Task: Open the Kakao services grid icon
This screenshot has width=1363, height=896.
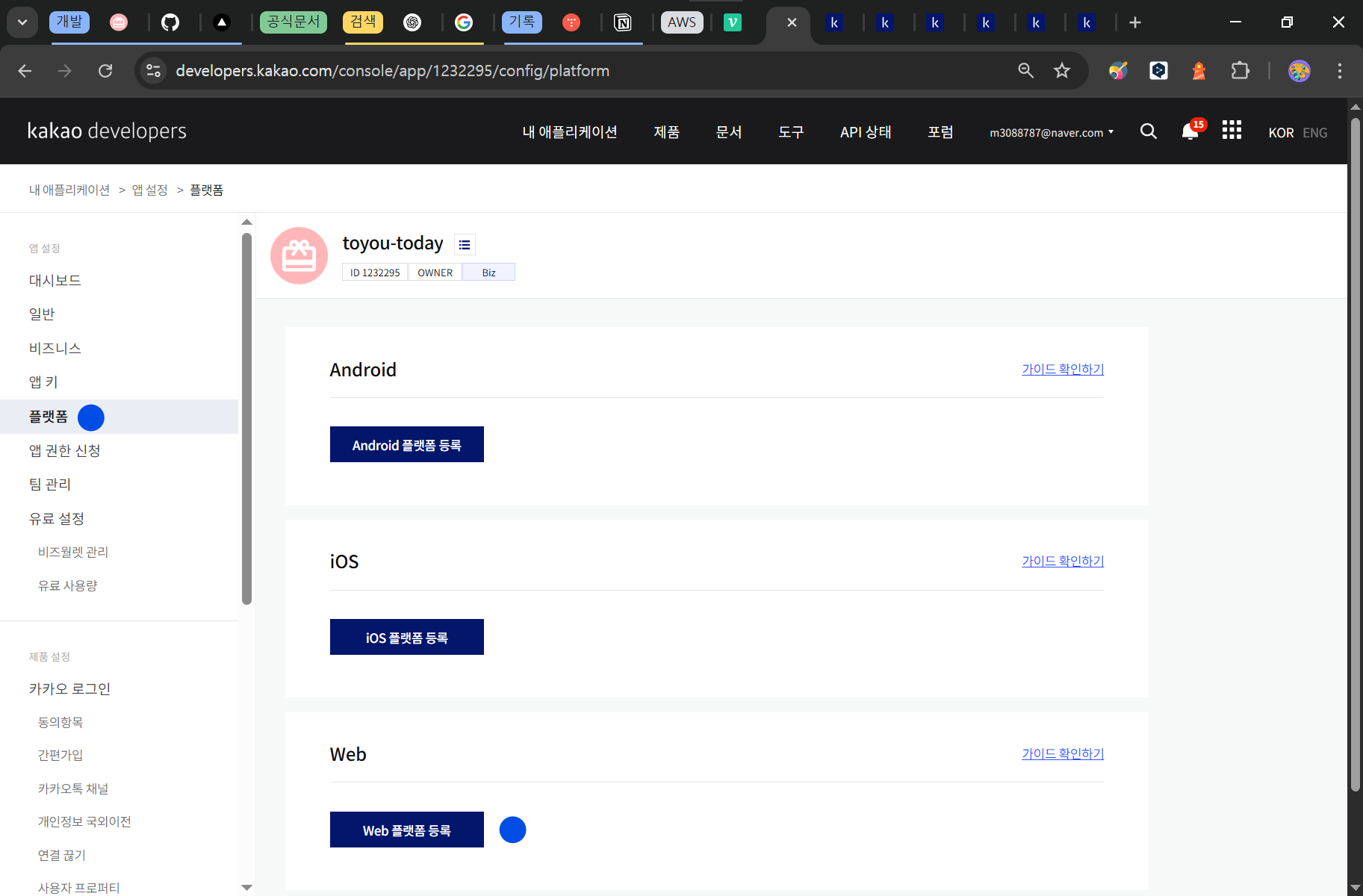Action: [x=1232, y=130]
